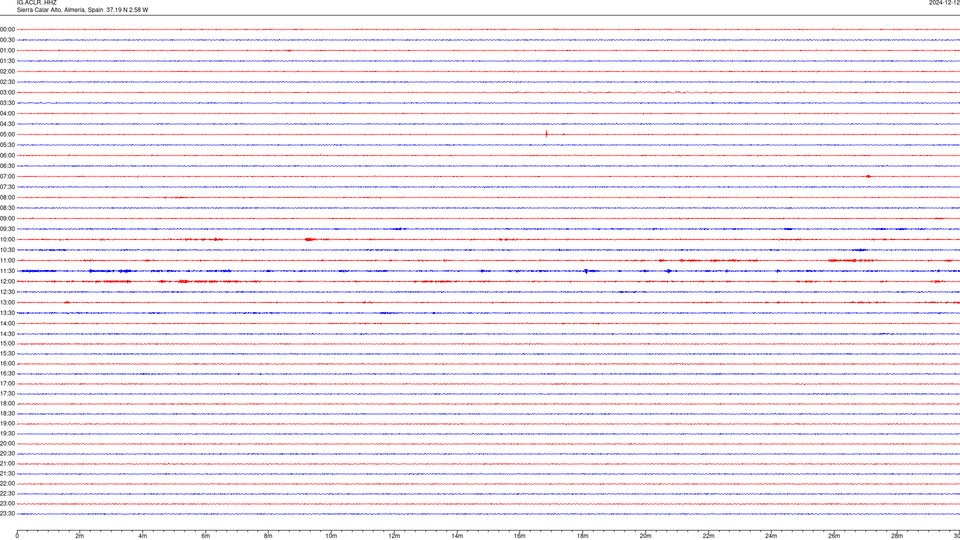Image resolution: width=960 pixels, height=540 pixels.
Task: Click the '20:30' row label
Action: pyautogui.click(x=7, y=454)
